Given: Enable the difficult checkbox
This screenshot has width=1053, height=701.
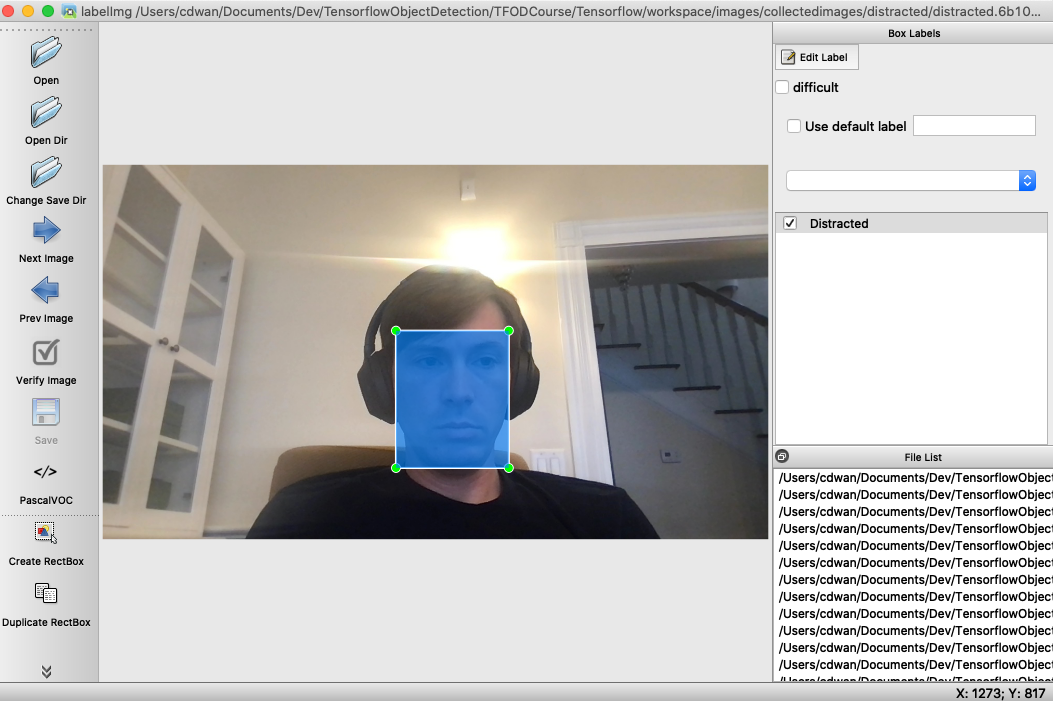Looking at the screenshot, I should coord(782,87).
